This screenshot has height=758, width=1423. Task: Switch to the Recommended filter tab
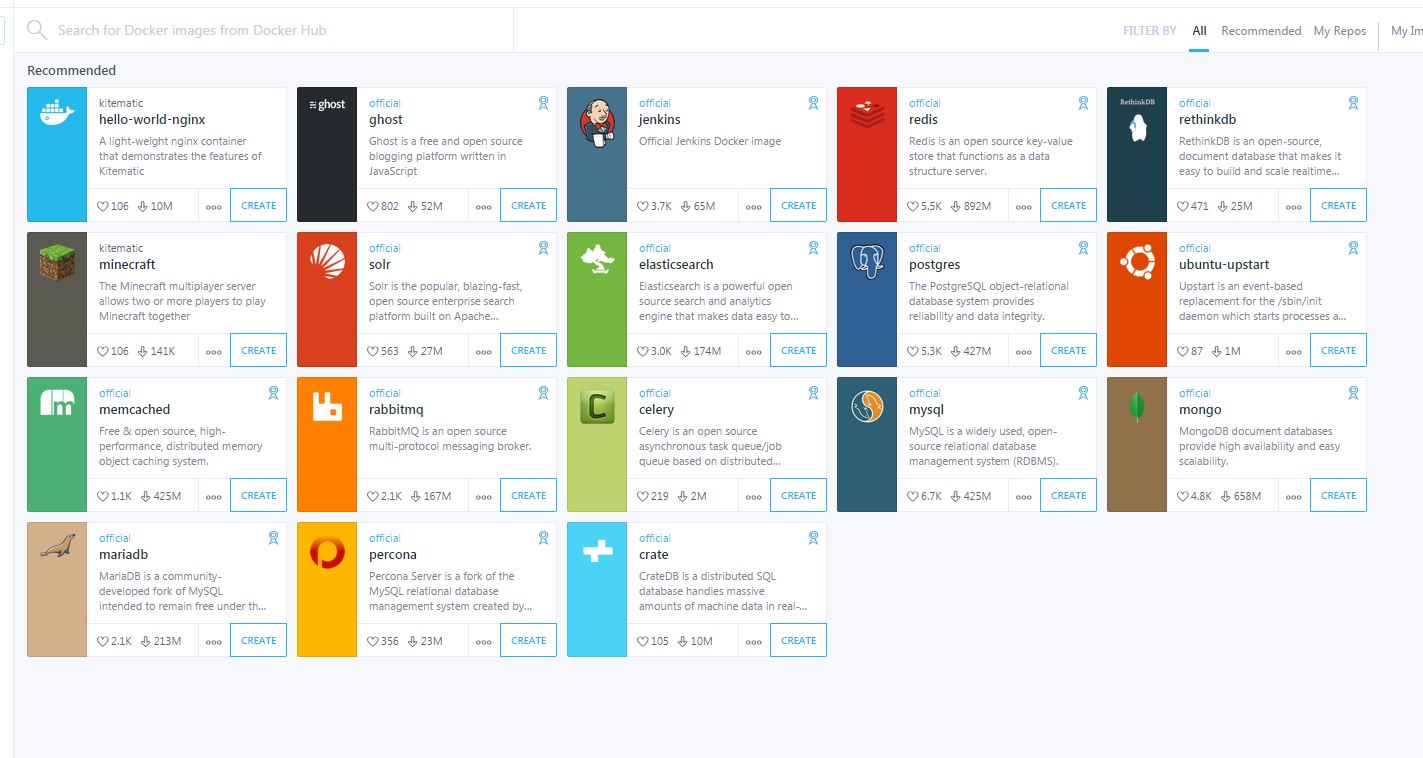coord(1261,31)
